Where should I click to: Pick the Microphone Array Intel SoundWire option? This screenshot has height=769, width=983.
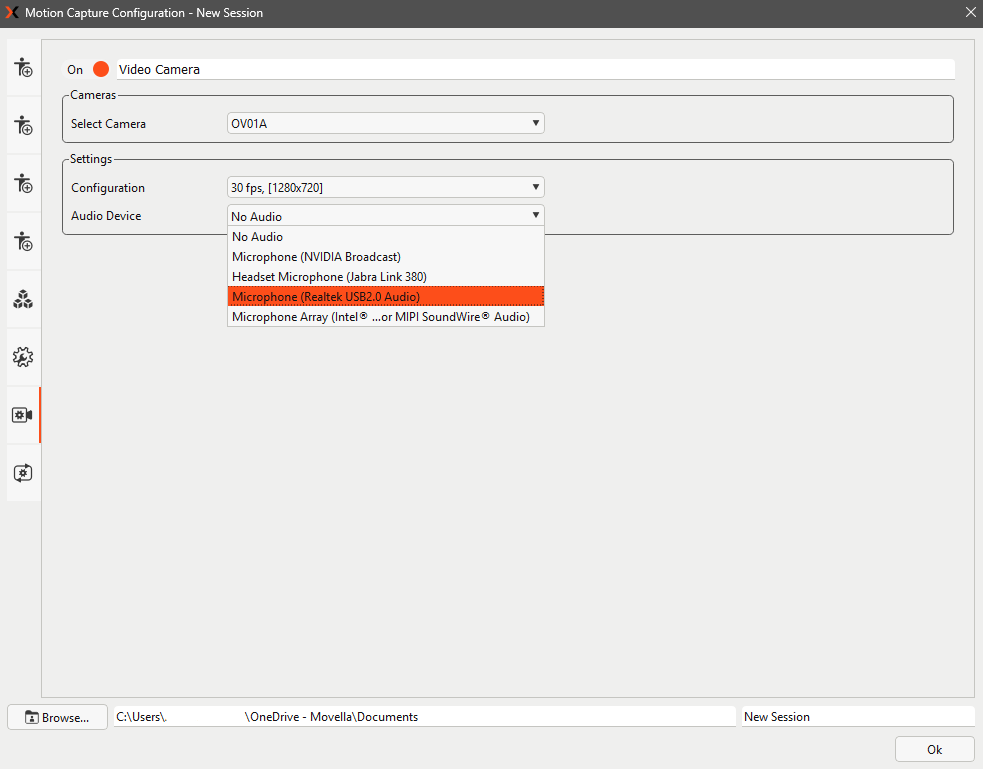(x=386, y=316)
